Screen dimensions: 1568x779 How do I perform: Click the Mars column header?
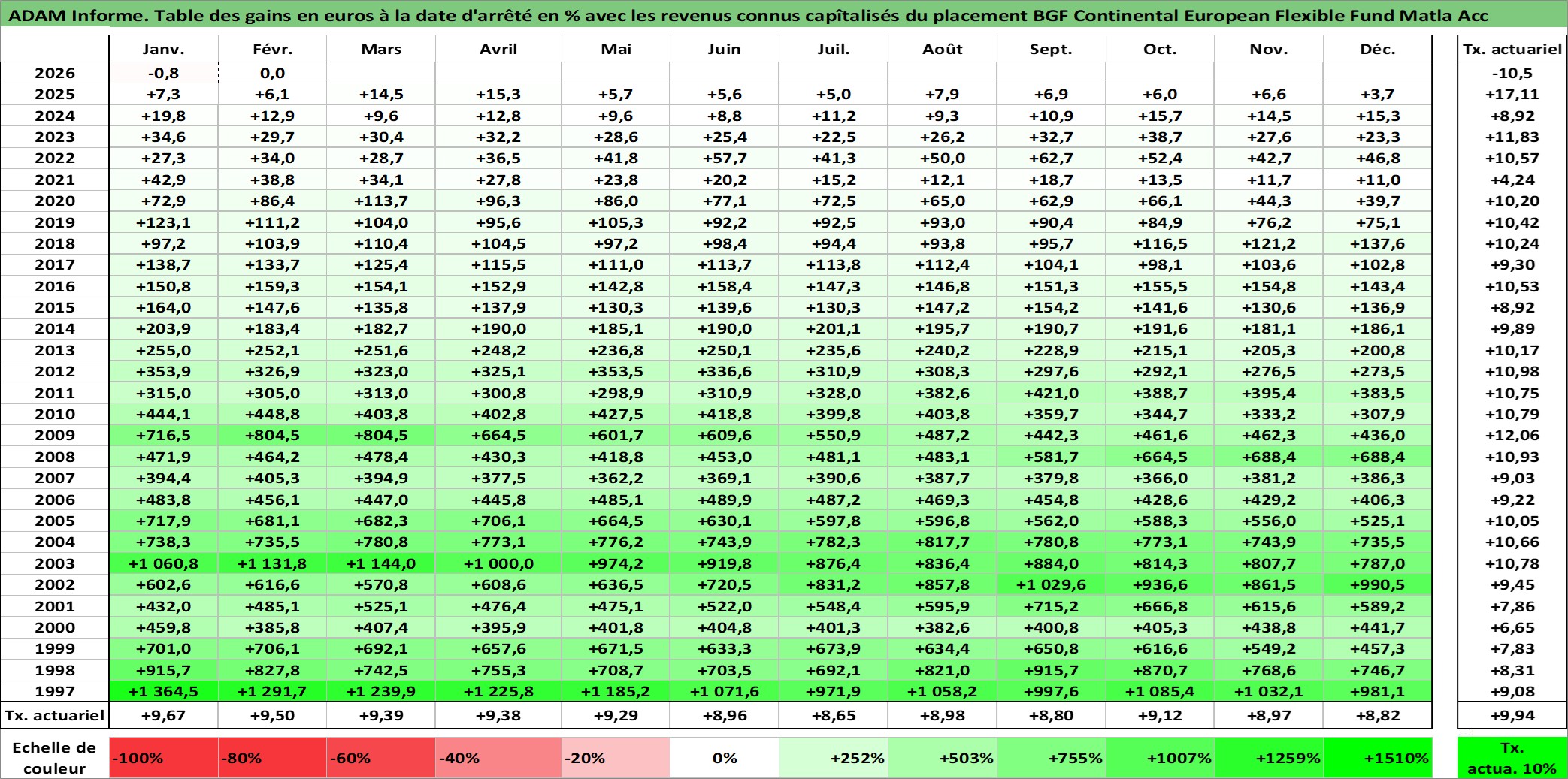pos(381,50)
